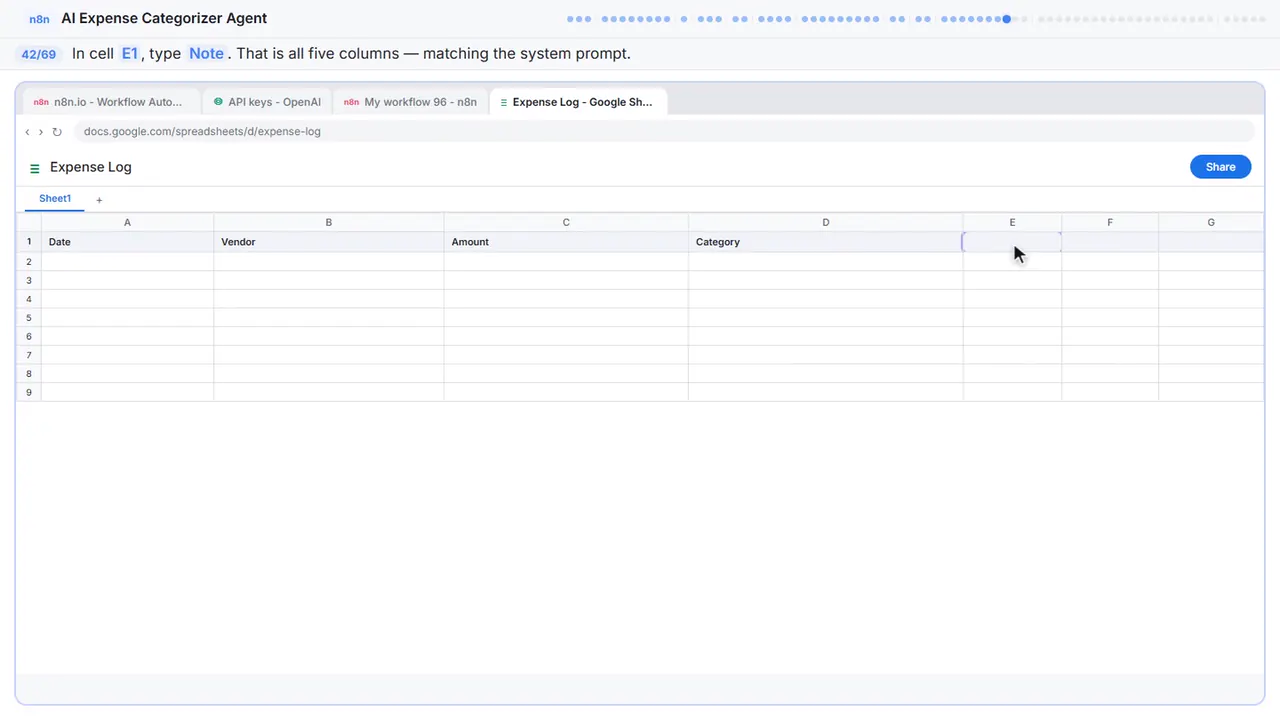Reload the page with the refresh icon
The width and height of the screenshot is (1280, 720).
(57, 132)
